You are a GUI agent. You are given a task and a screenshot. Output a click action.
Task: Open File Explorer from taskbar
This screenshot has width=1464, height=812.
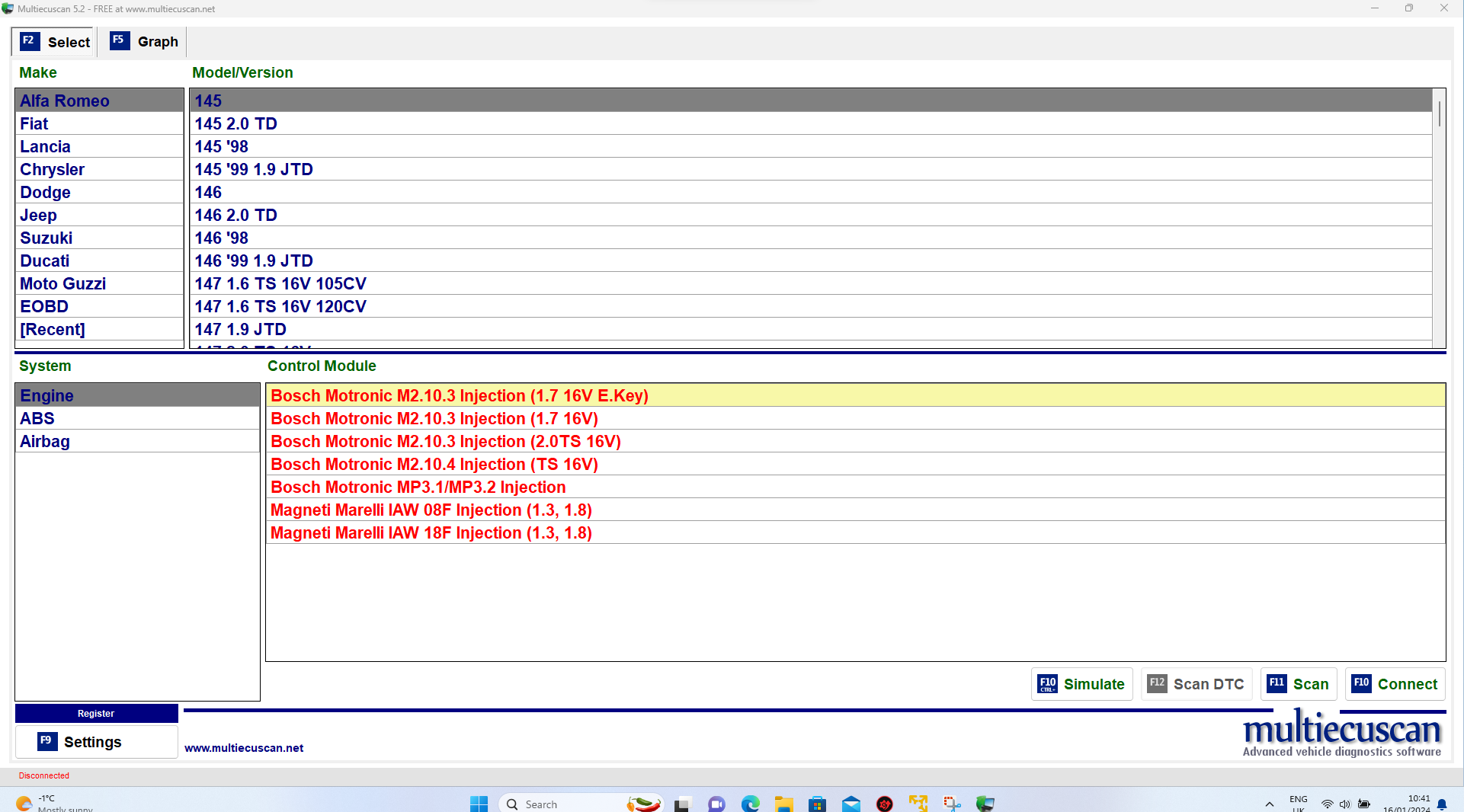(784, 804)
